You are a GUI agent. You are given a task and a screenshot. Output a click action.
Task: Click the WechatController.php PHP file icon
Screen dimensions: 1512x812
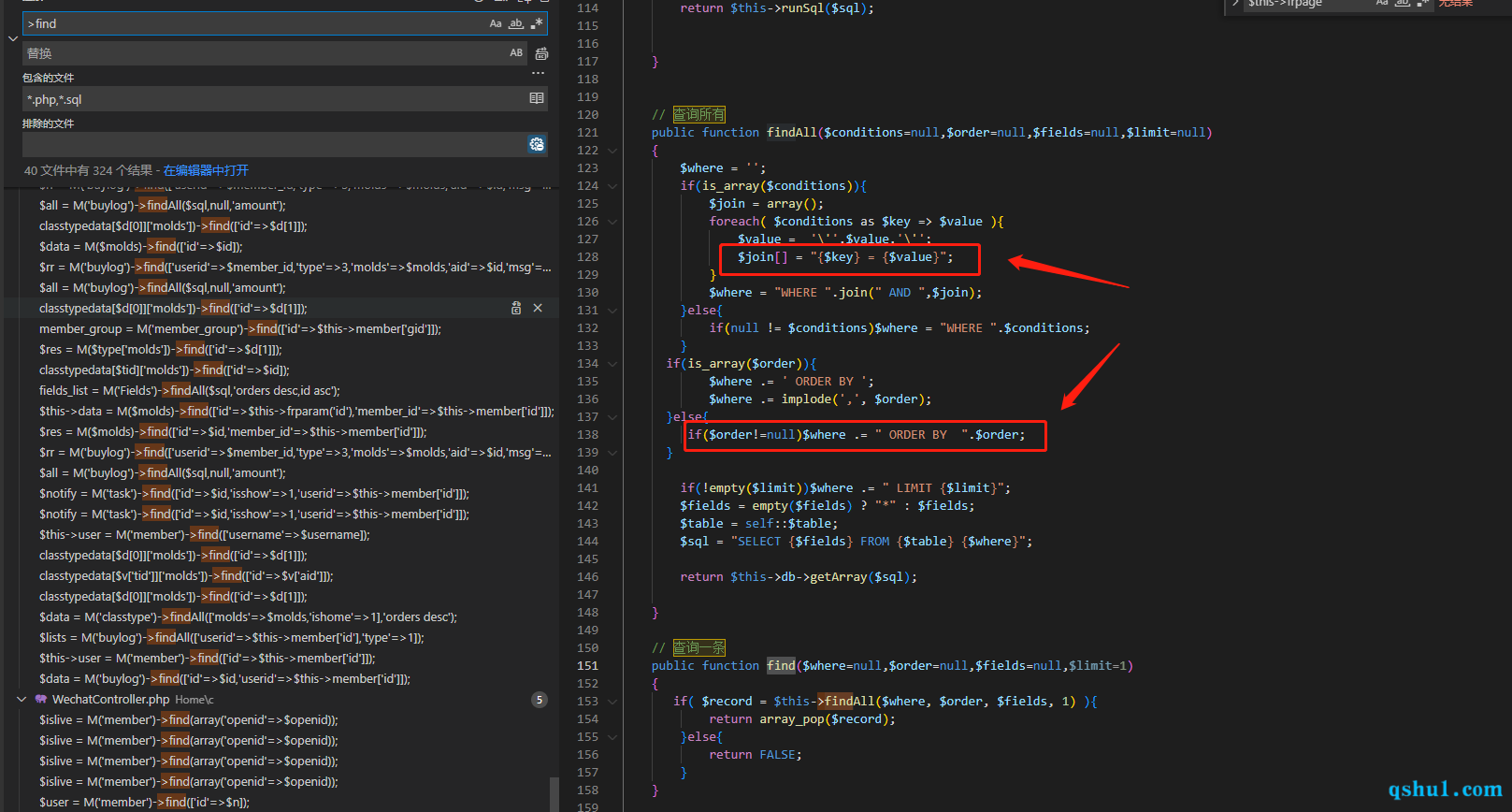tap(41, 699)
